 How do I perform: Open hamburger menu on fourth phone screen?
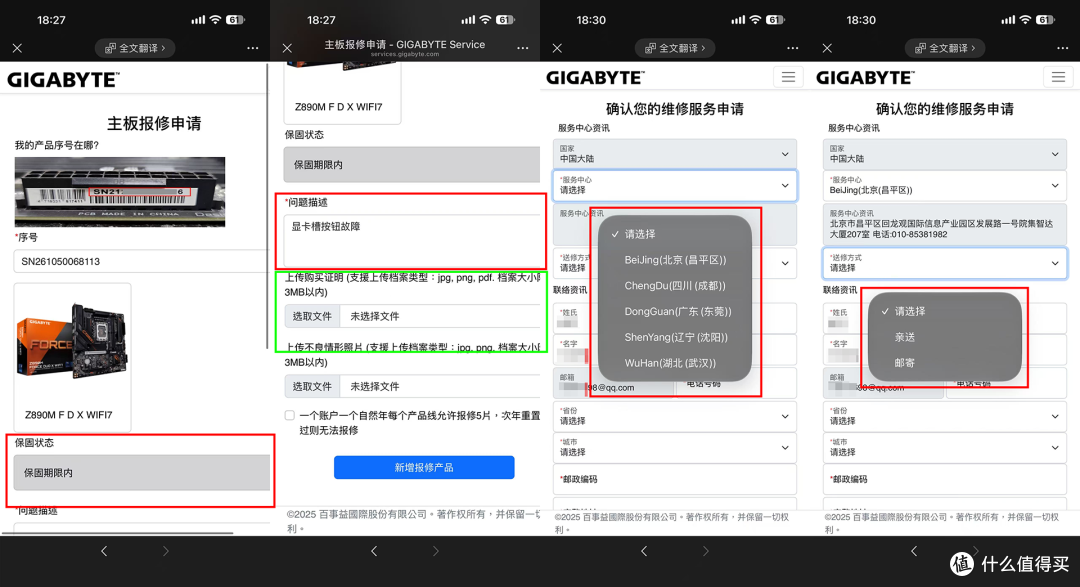(1058, 76)
